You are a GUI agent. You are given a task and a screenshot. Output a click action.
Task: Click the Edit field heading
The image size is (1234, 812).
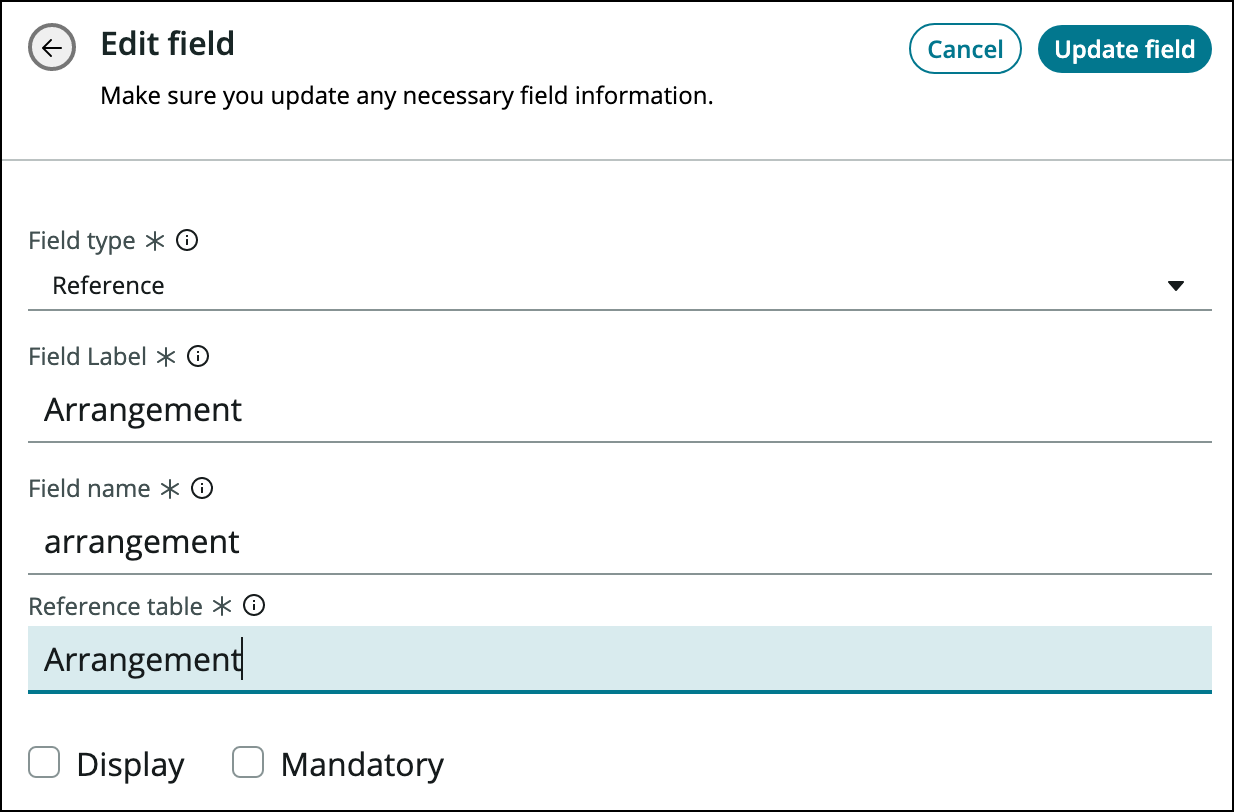pyautogui.click(x=168, y=44)
